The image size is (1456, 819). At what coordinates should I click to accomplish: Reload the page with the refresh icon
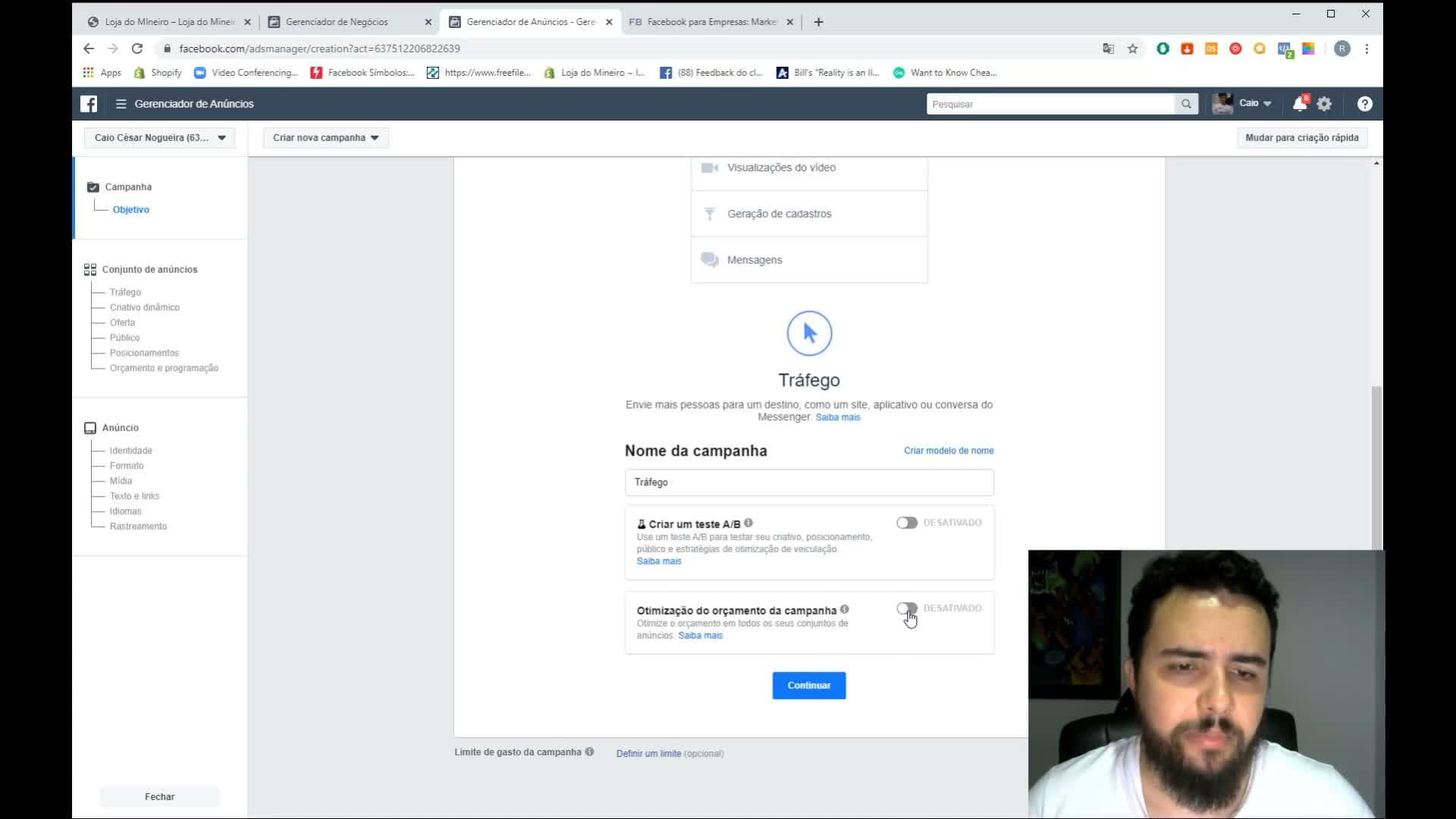(x=137, y=49)
